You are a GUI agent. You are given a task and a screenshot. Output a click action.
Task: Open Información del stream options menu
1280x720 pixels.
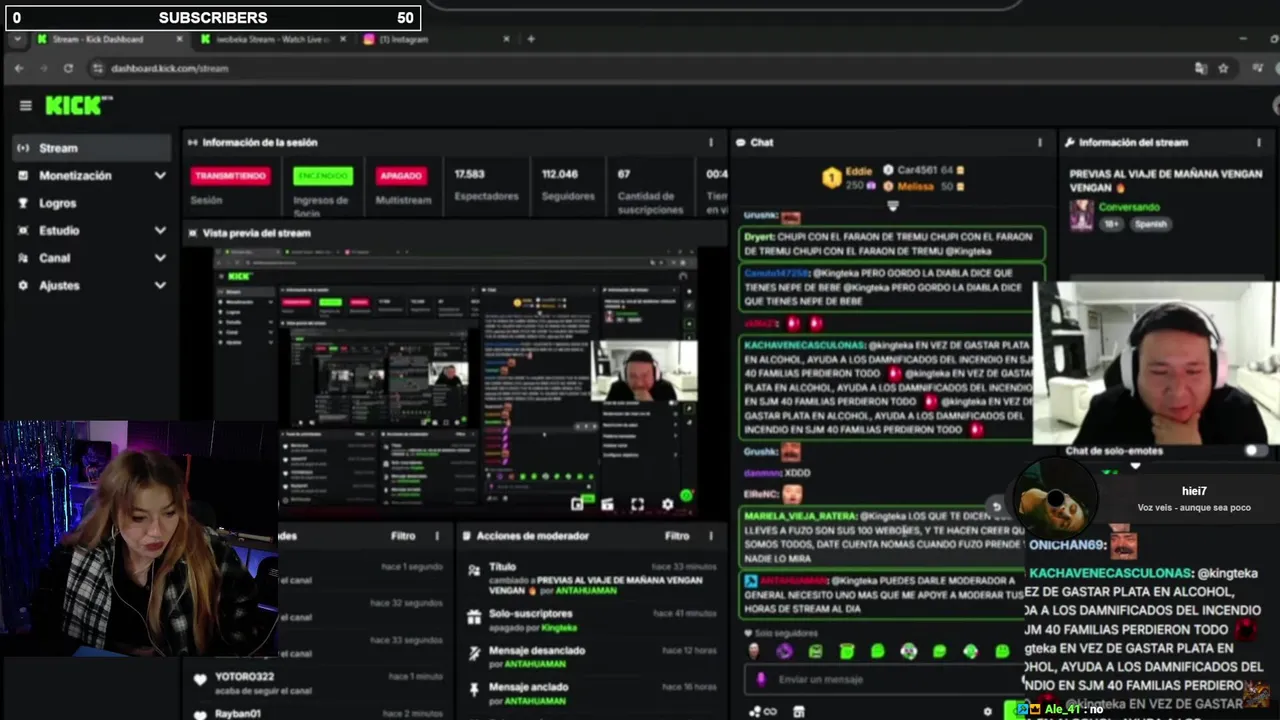point(1258,142)
